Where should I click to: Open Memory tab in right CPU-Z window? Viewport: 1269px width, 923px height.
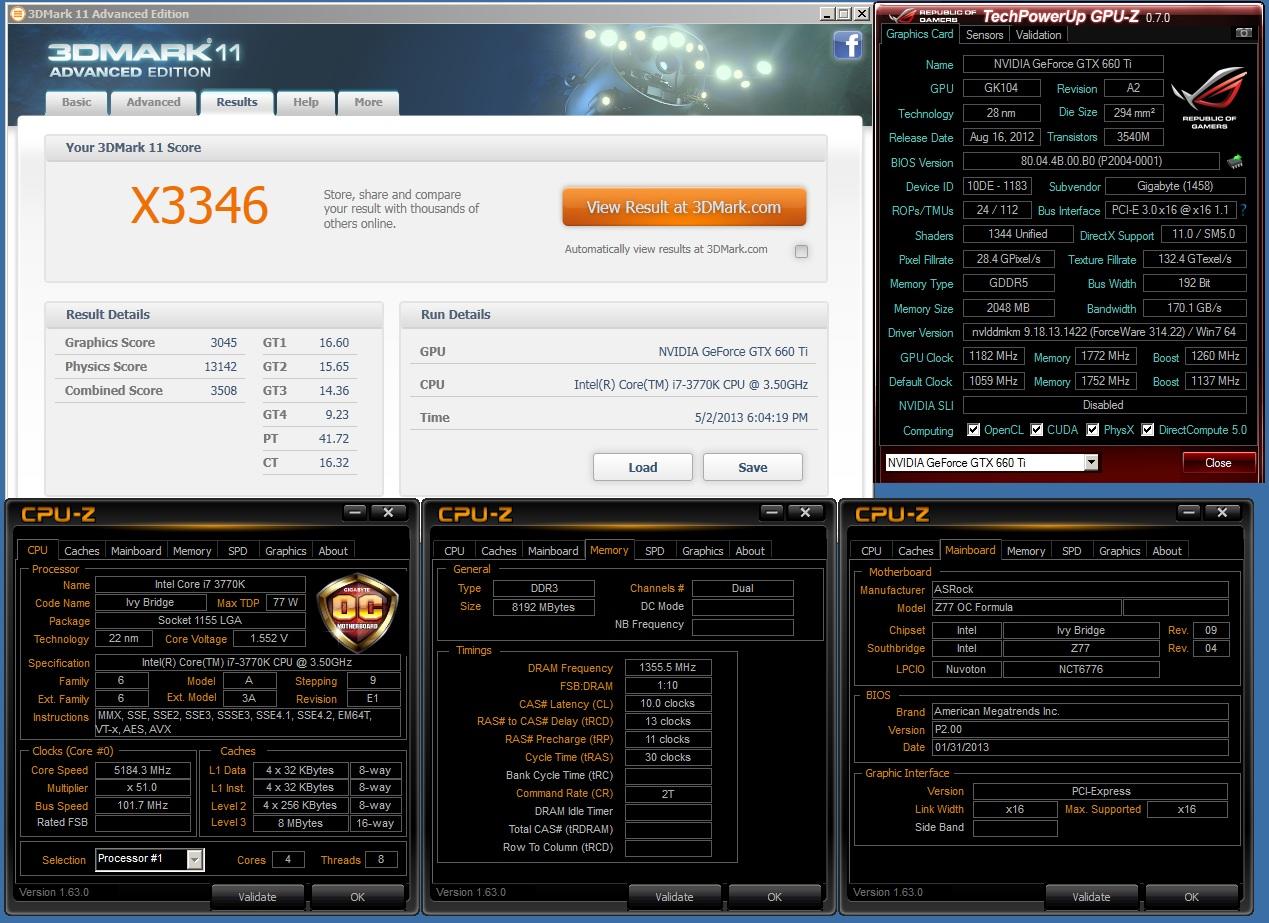coord(1026,551)
